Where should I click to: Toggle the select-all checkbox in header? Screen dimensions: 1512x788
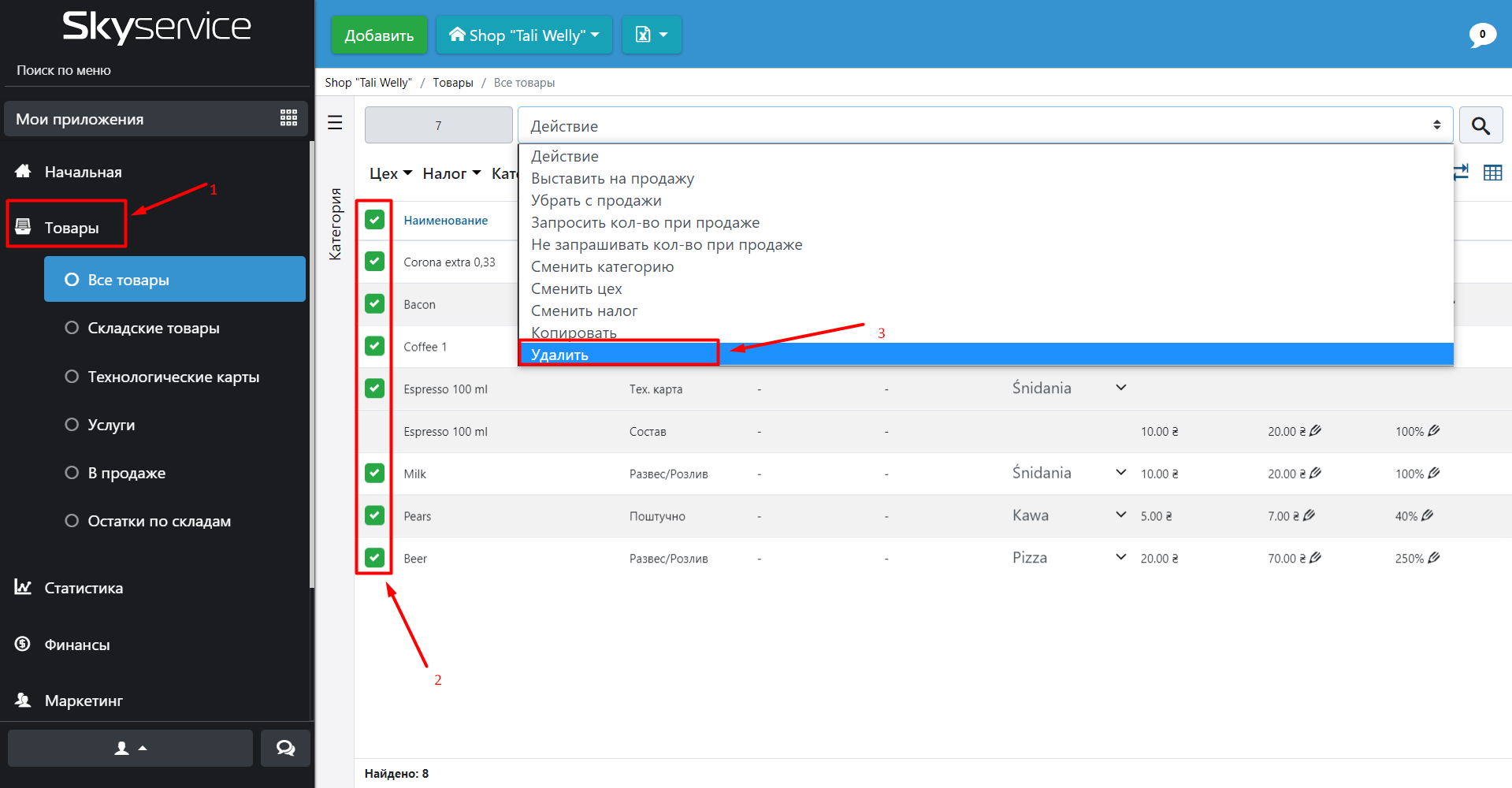pyautogui.click(x=374, y=220)
